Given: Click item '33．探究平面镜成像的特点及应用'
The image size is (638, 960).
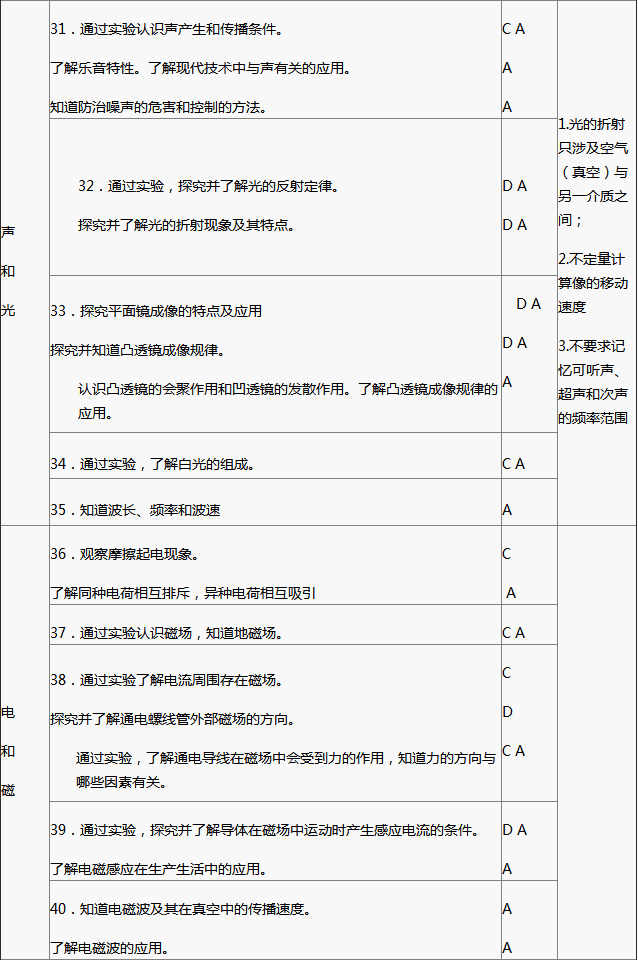Looking at the screenshot, I should (x=156, y=311).
